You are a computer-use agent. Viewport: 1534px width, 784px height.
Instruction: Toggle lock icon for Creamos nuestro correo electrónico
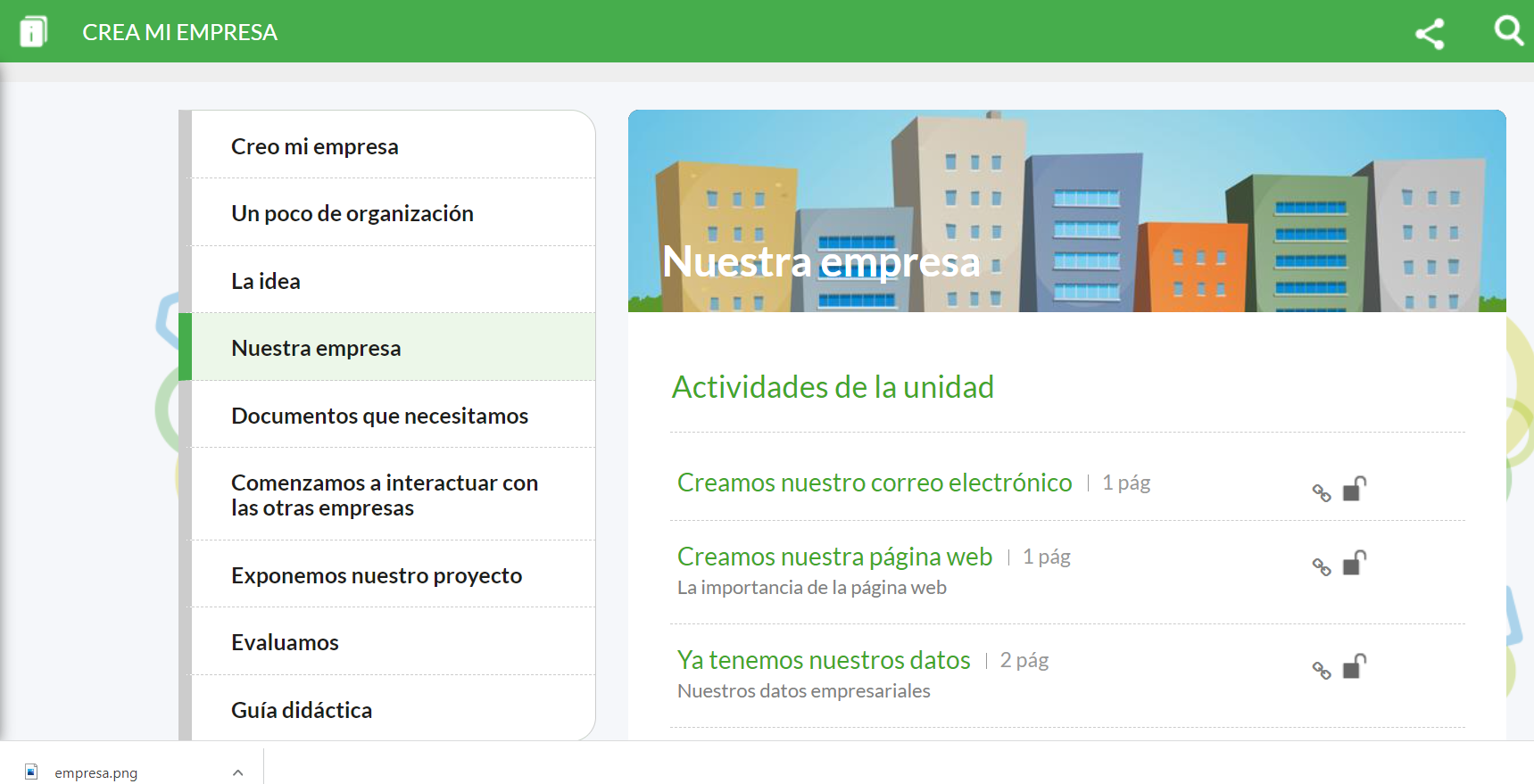coord(1355,488)
